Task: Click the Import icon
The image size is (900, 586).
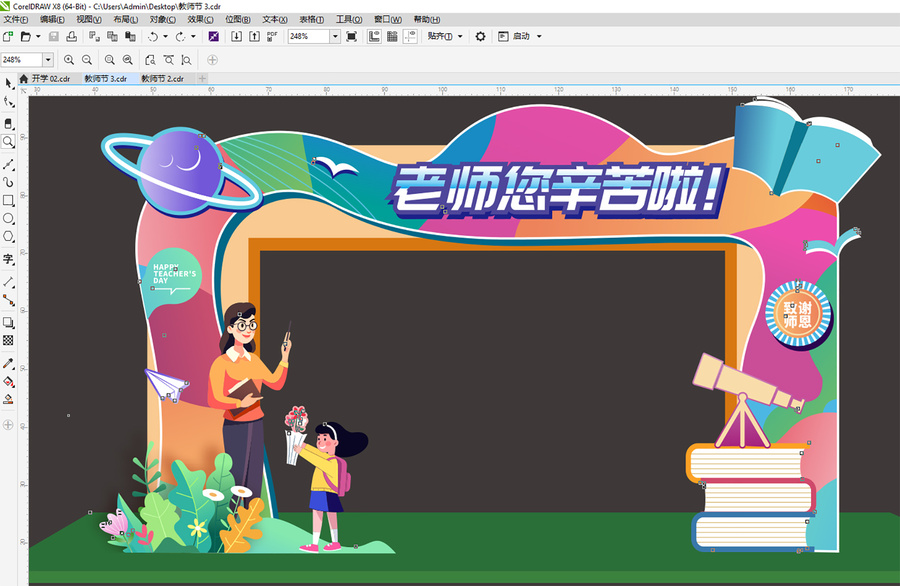Action: tap(236, 36)
